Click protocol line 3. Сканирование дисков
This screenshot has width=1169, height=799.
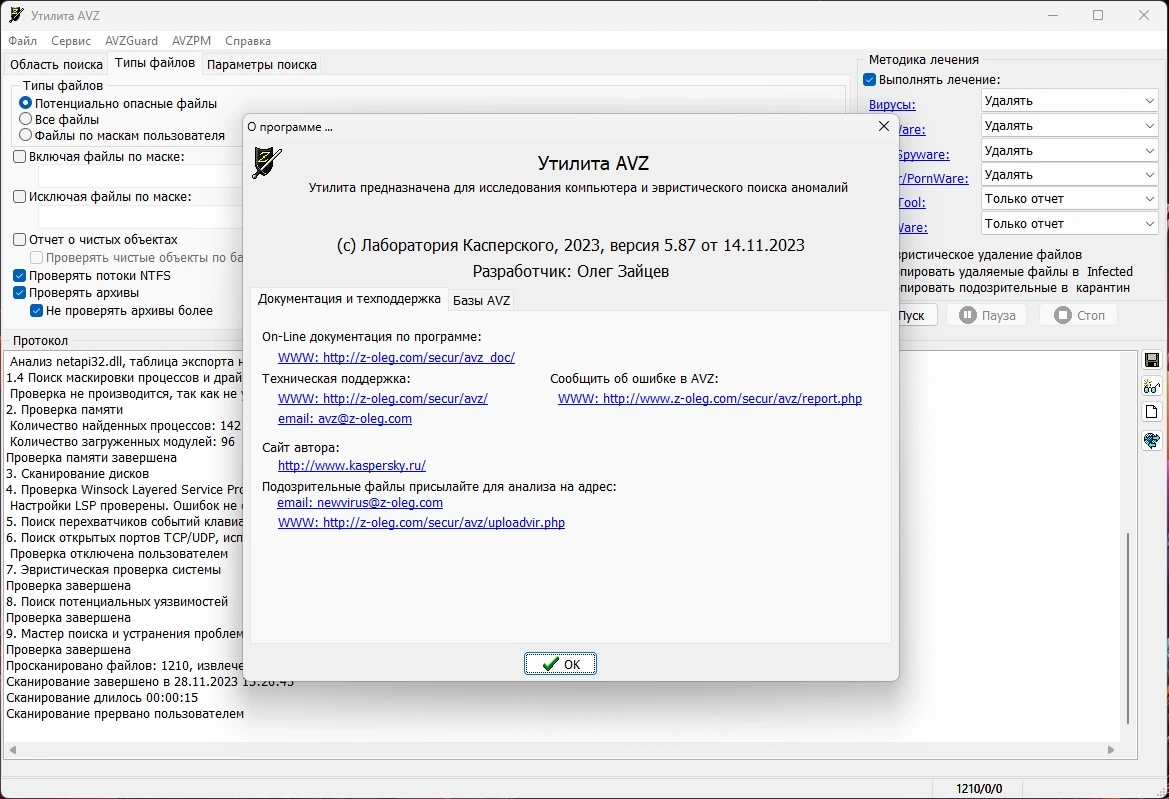click(x=78, y=473)
